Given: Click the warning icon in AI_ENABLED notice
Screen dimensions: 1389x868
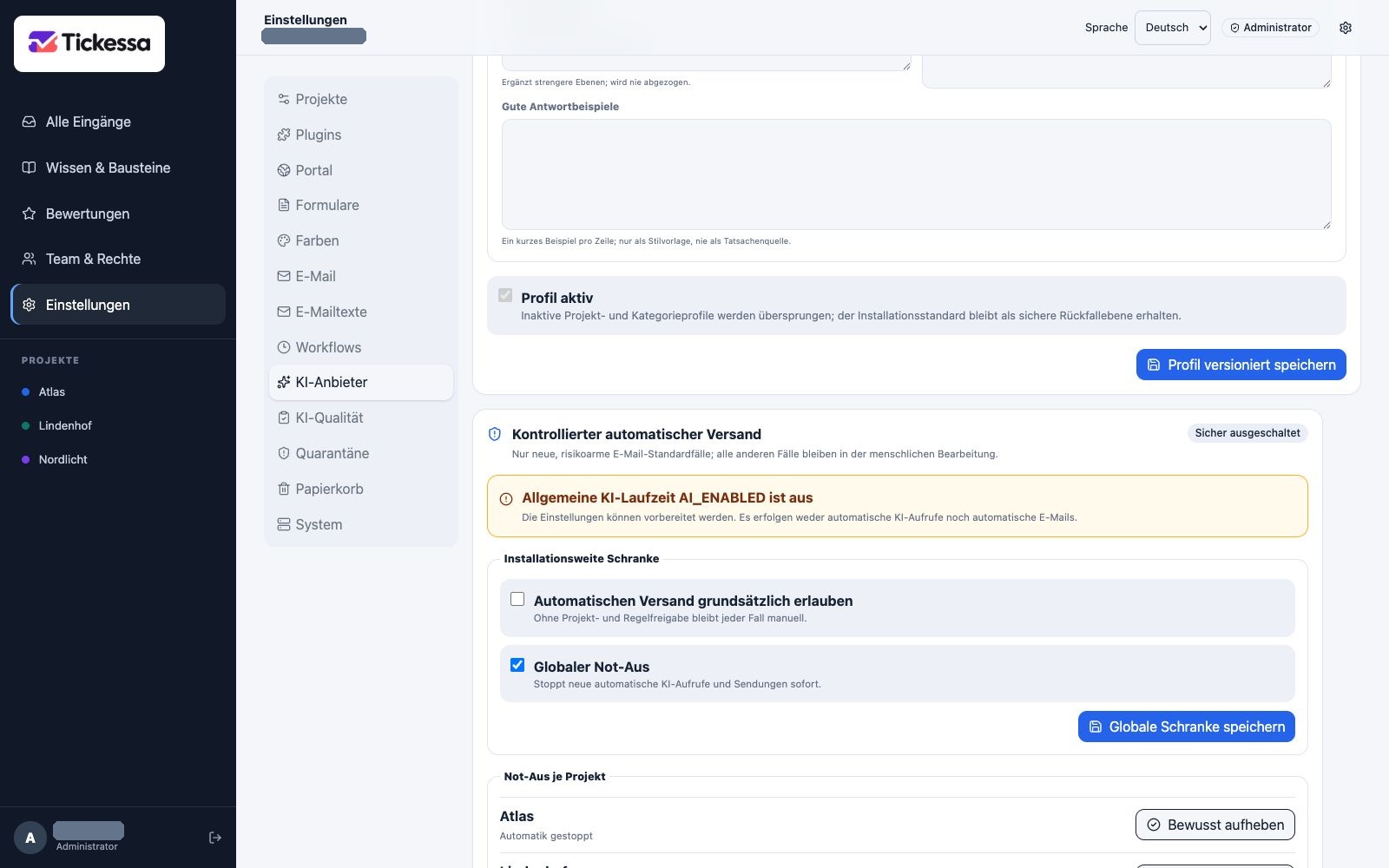Looking at the screenshot, I should click(506, 499).
